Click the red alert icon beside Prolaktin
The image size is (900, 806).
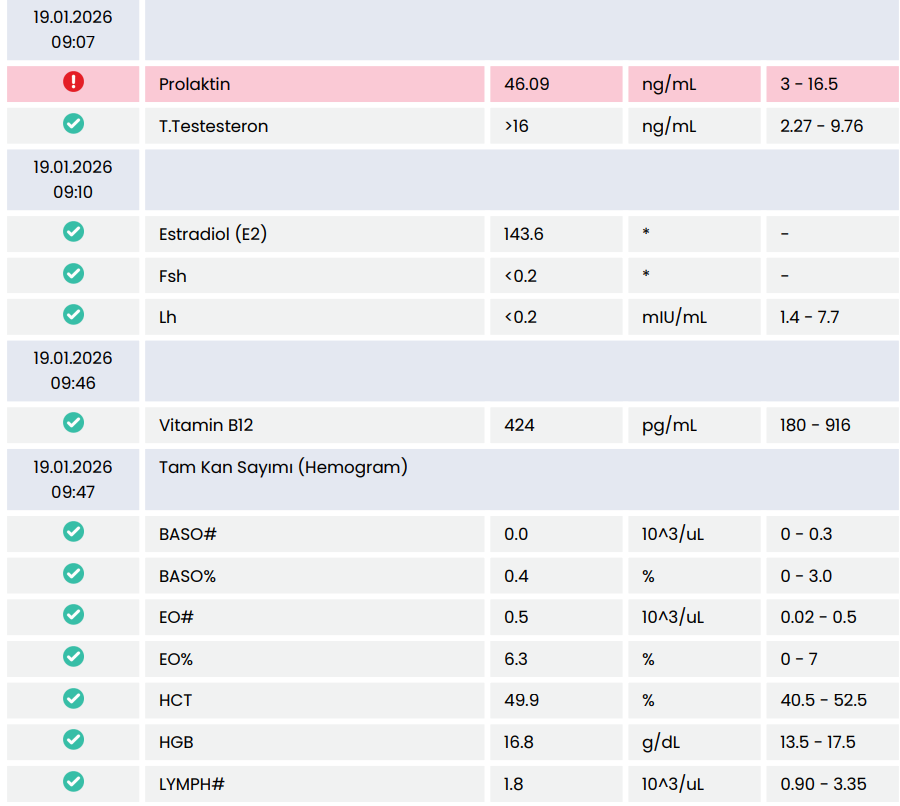(x=73, y=82)
